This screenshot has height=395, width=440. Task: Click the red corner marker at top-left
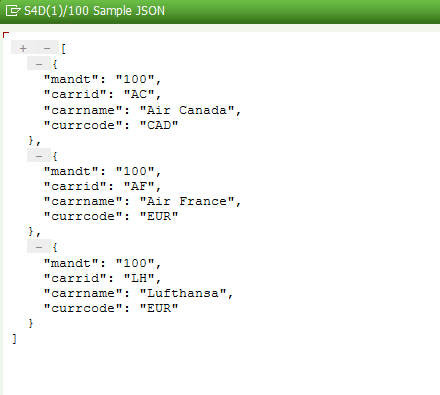pos(5,35)
